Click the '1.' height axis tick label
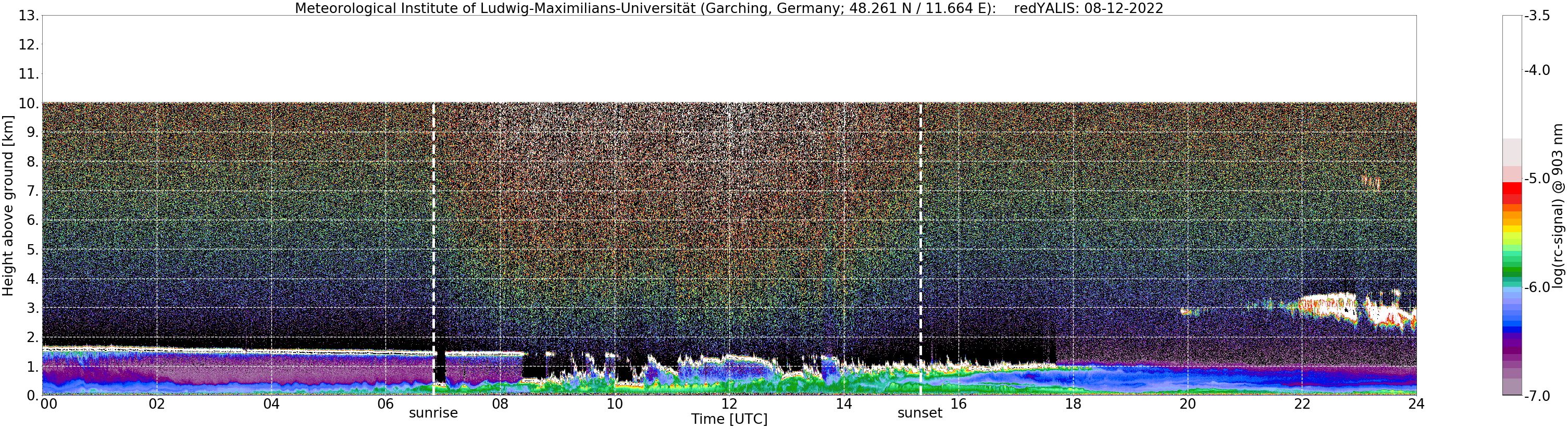This screenshot has width=1568, height=429. click(x=33, y=367)
